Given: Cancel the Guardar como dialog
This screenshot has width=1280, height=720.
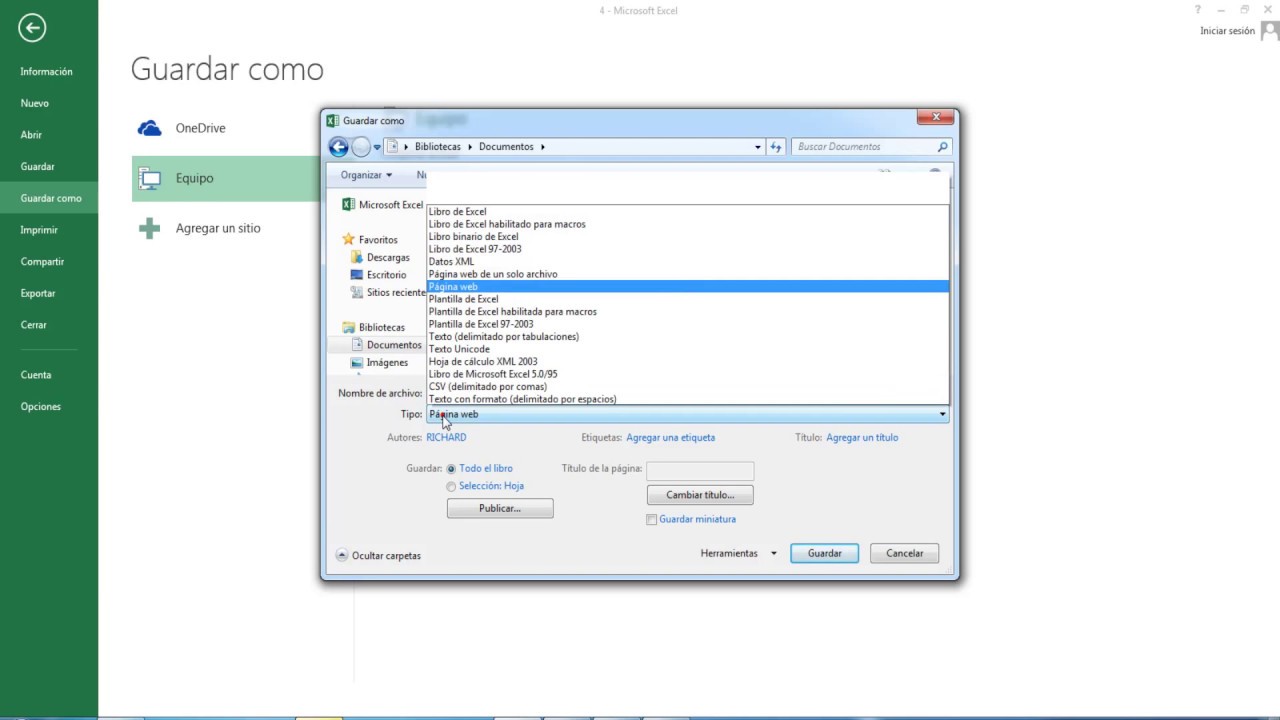Looking at the screenshot, I should click(x=905, y=553).
